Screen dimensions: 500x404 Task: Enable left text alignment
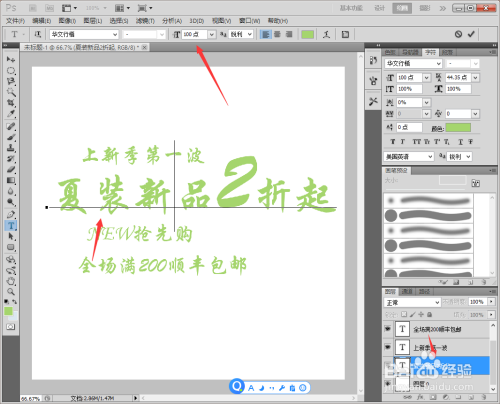[265, 34]
